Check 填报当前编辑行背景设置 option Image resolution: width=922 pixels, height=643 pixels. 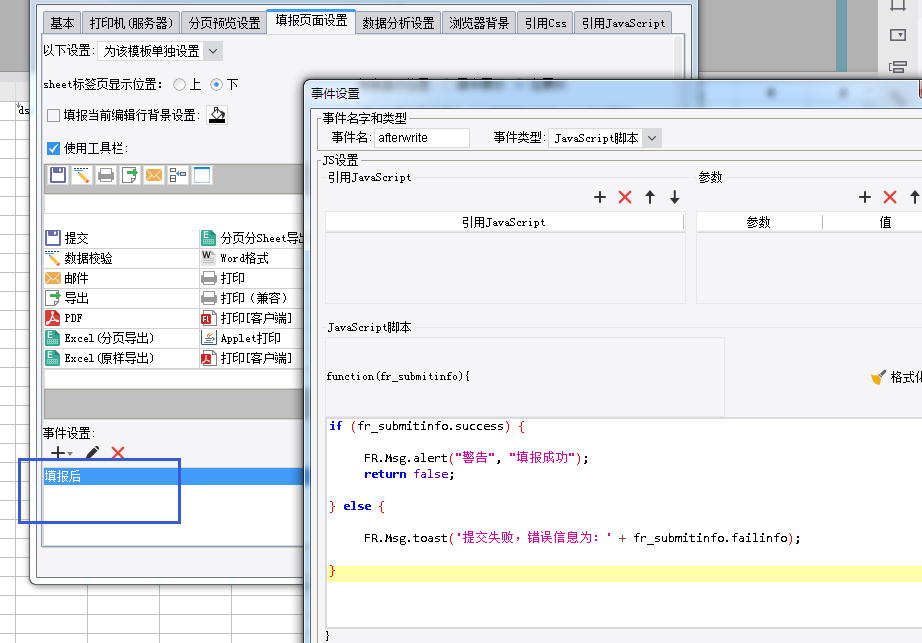click(x=54, y=115)
